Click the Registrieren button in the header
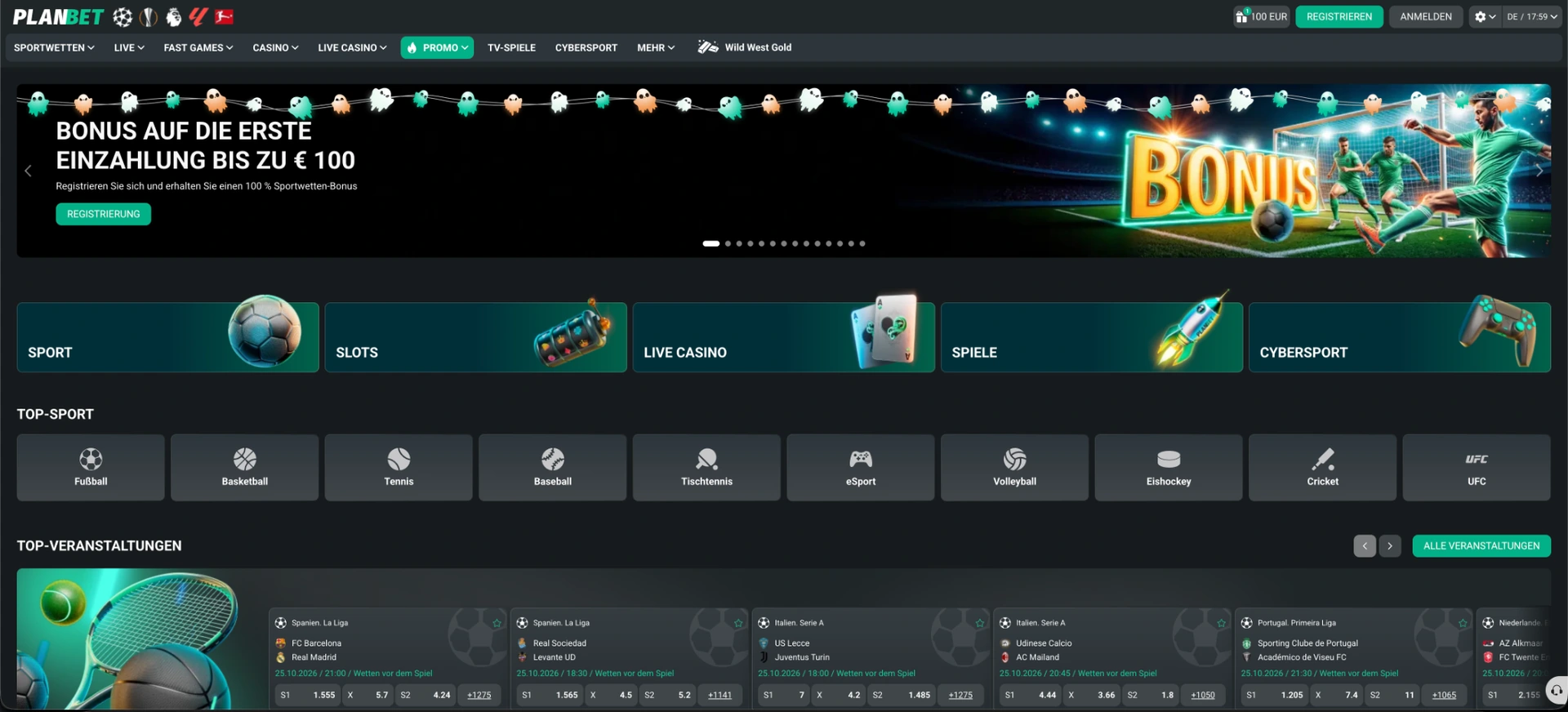The width and height of the screenshot is (1568, 712). pyautogui.click(x=1339, y=16)
